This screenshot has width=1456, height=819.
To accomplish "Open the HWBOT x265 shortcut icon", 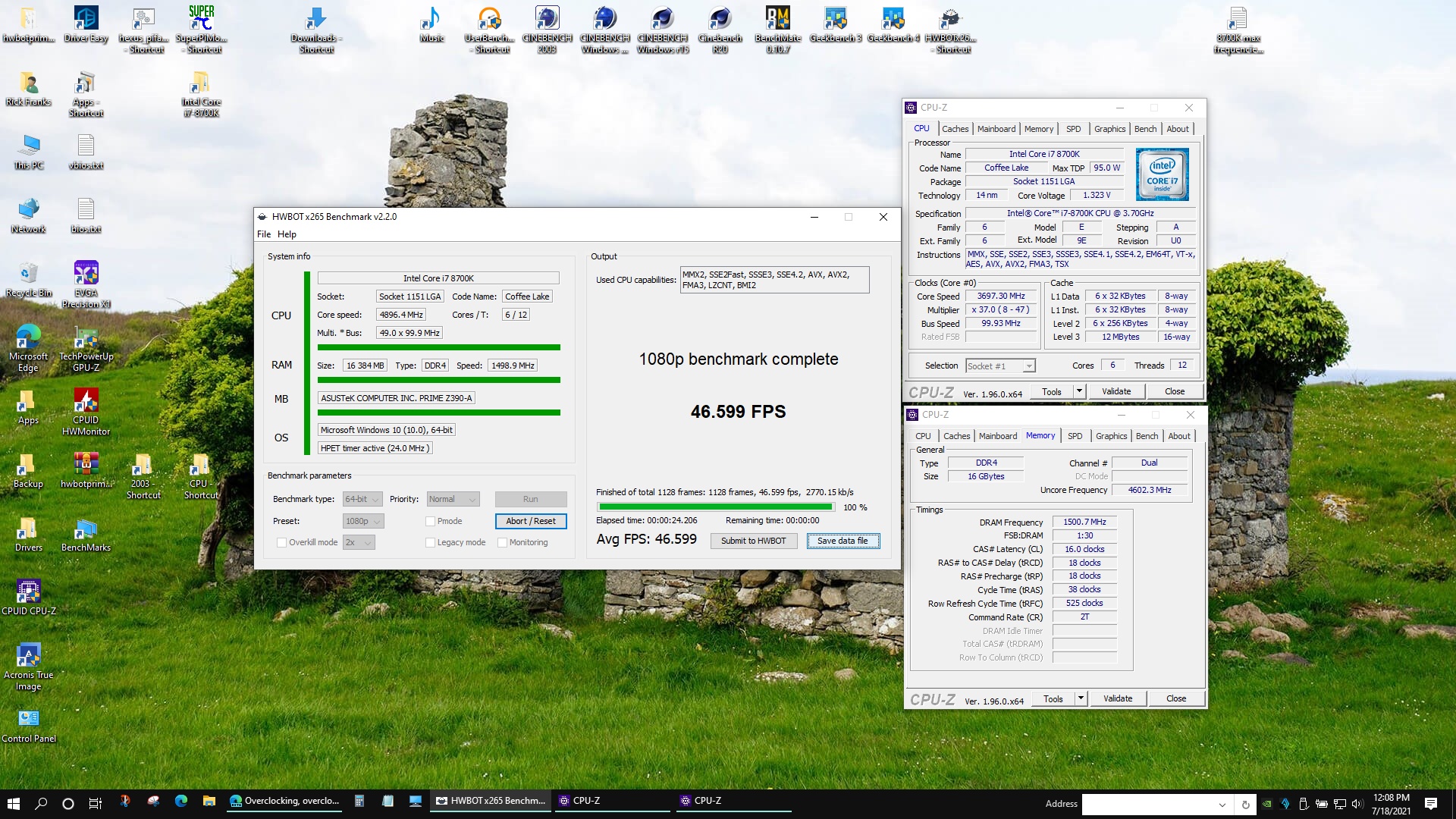I will point(950,29).
